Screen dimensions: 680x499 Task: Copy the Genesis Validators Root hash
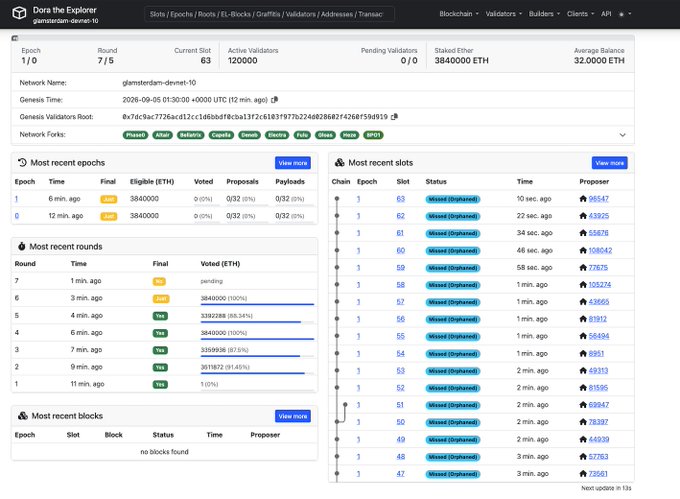pyautogui.click(x=394, y=117)
